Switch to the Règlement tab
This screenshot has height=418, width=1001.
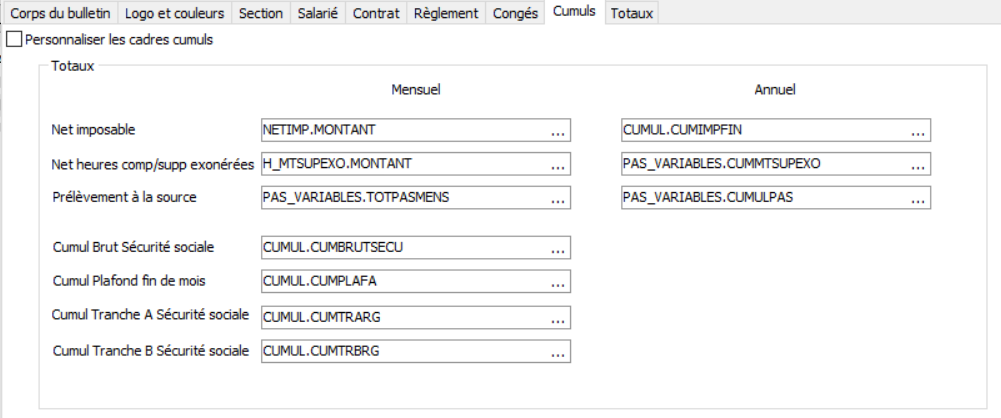pos(447,13)
